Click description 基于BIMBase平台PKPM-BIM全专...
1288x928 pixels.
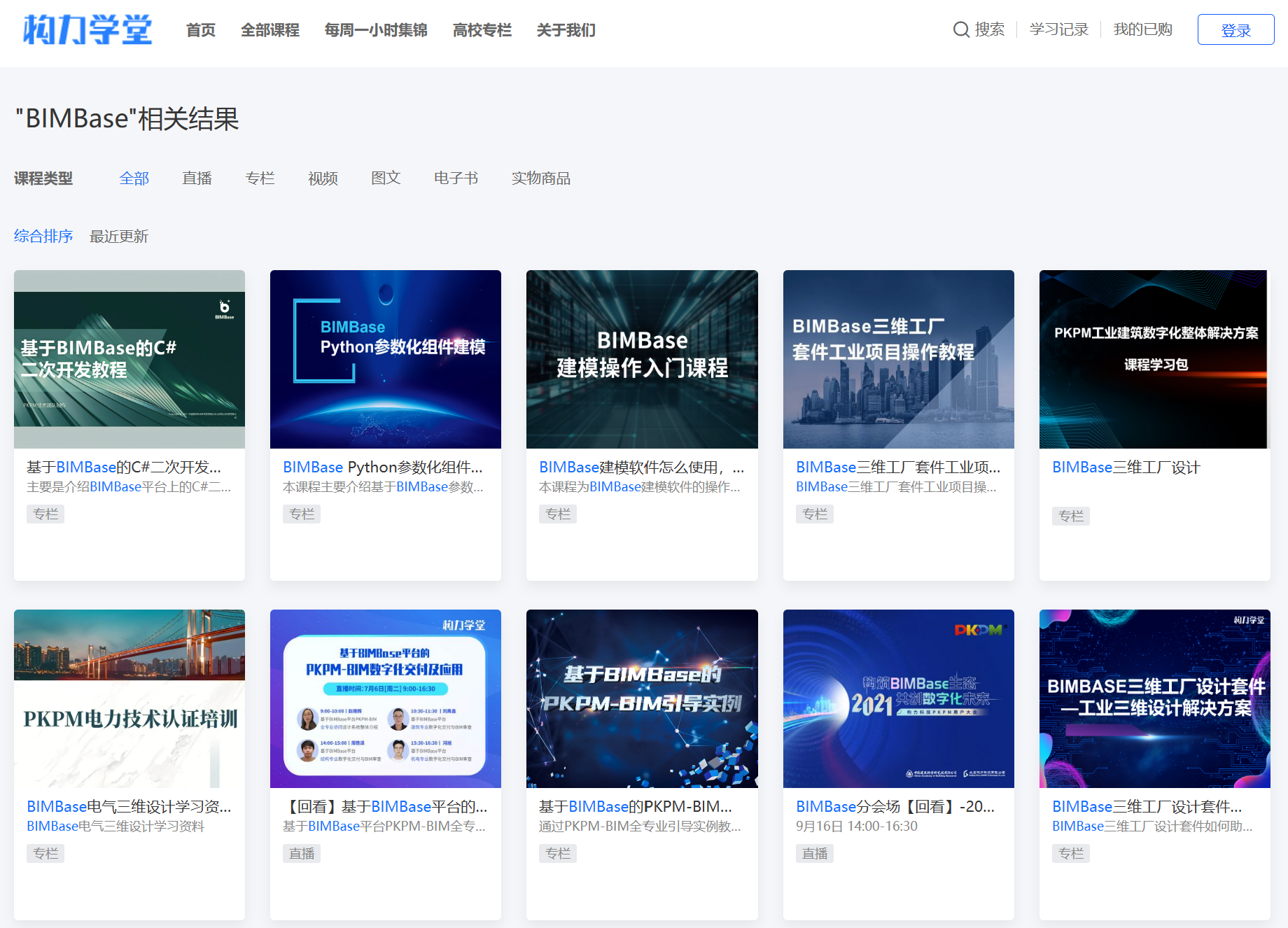pos(384,826)
